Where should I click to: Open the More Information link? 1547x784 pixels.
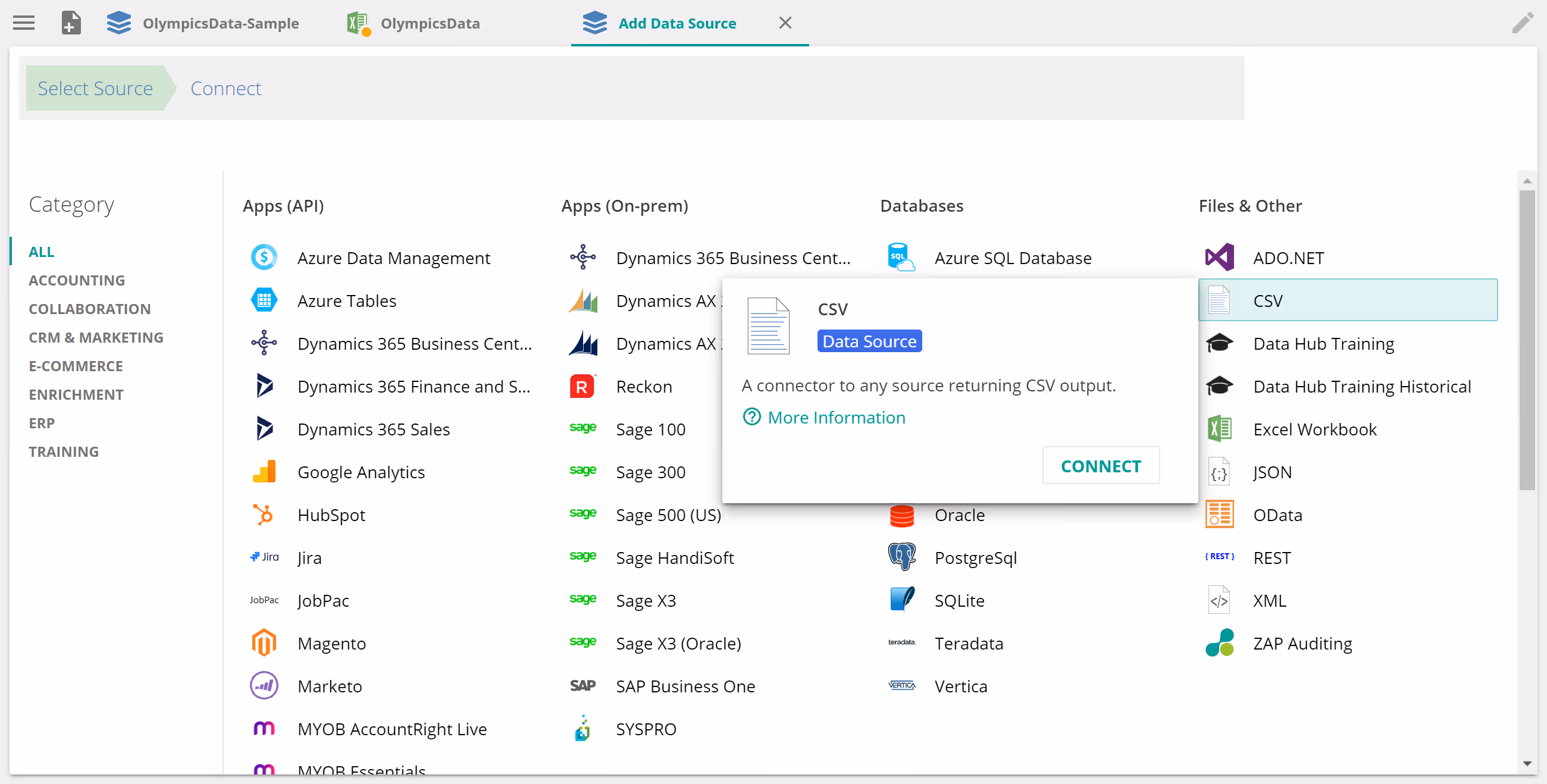click(836, 417)
